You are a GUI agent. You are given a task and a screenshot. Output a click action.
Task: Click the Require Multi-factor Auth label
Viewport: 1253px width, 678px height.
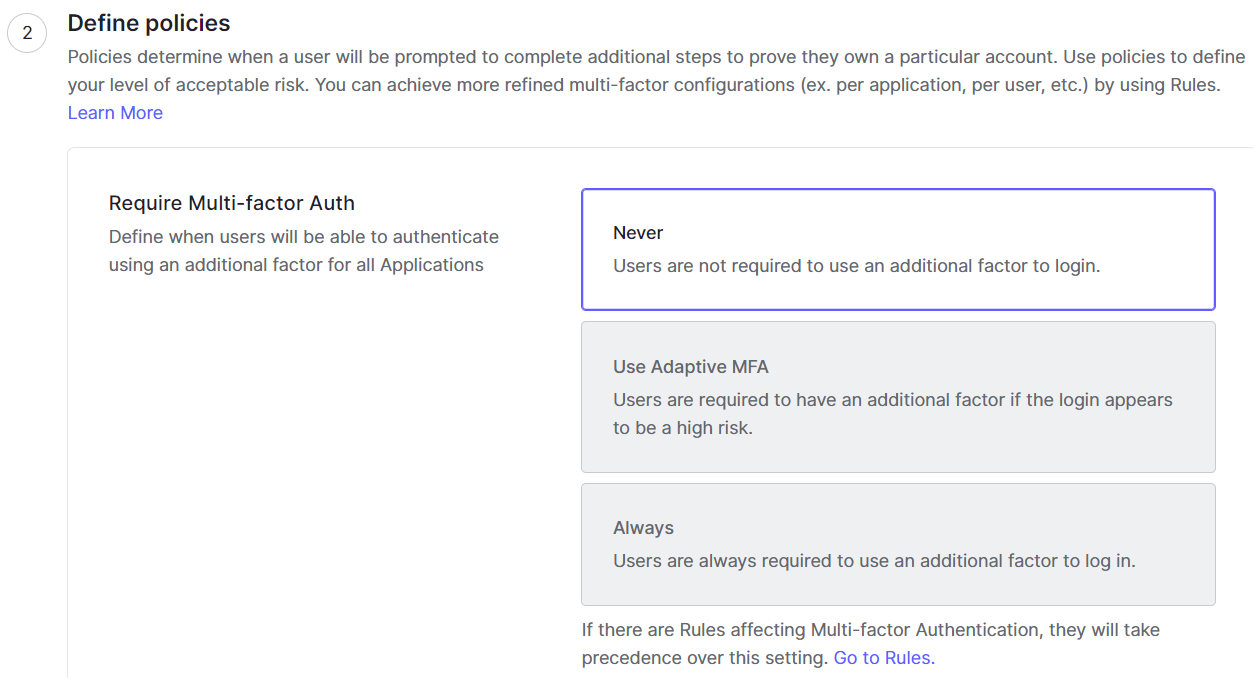pyautogui.click(x=231, y=203)
